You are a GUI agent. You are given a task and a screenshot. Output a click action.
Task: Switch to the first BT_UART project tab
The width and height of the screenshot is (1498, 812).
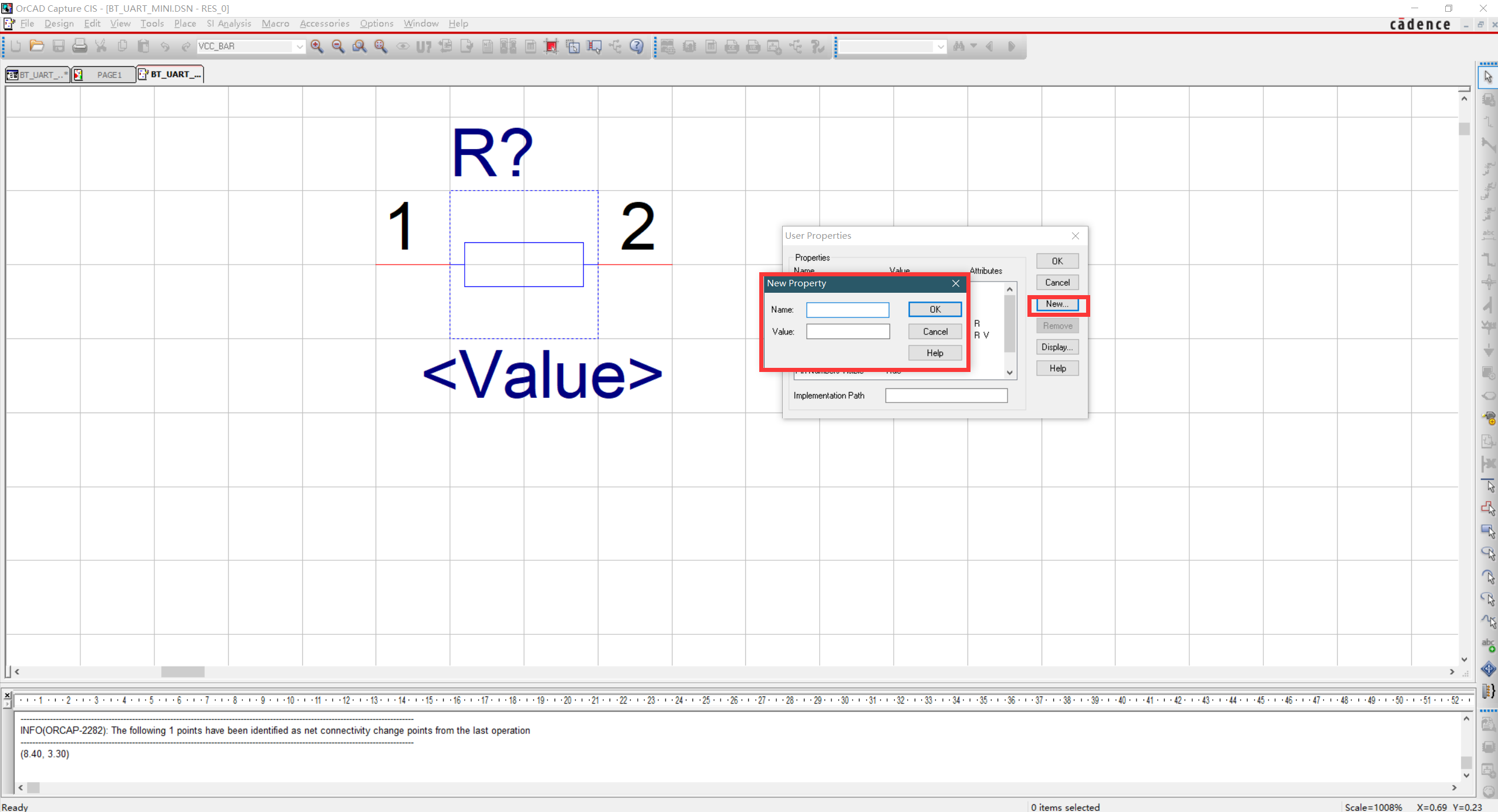38,75
